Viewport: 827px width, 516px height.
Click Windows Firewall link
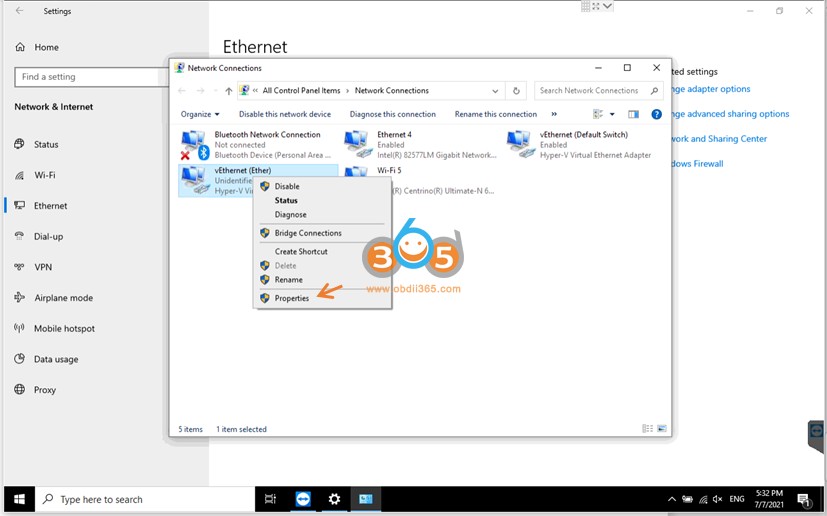pos(697,164)
